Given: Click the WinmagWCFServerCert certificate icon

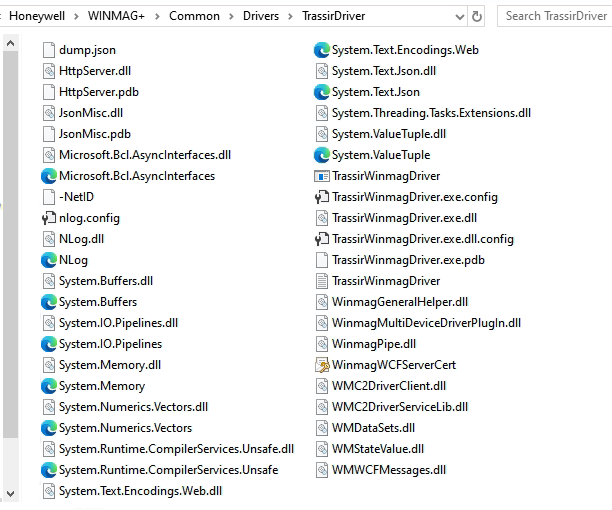Looking at the screenshot, I should [322, 365].
